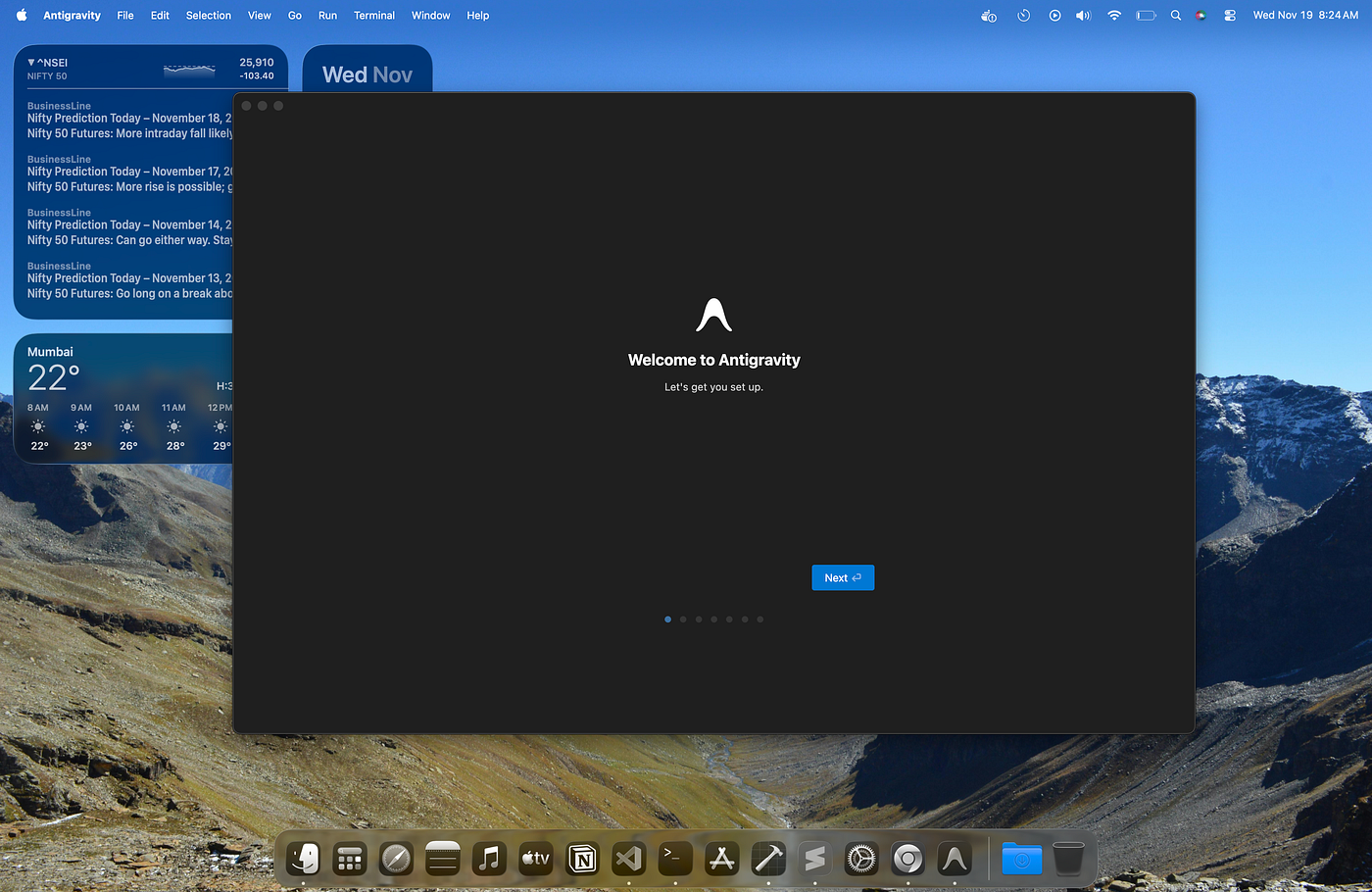Open the Nifty Prediction Today November 17 article

coord(129,173)
